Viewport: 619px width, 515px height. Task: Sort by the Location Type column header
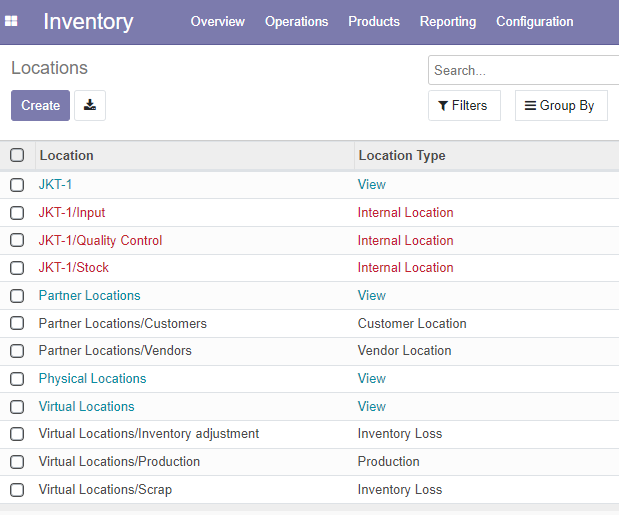point(402,155)
